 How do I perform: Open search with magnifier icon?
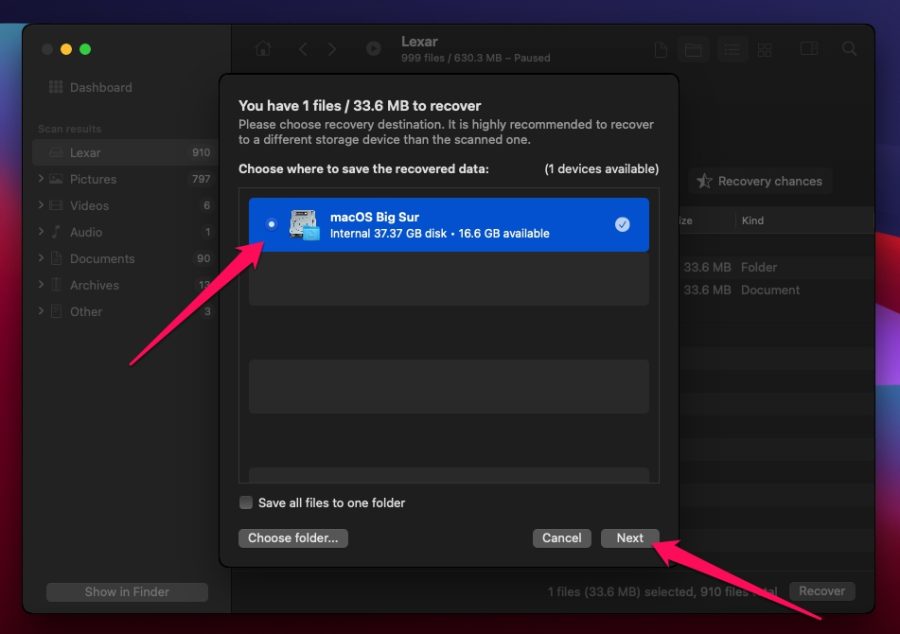click(849, 49)
